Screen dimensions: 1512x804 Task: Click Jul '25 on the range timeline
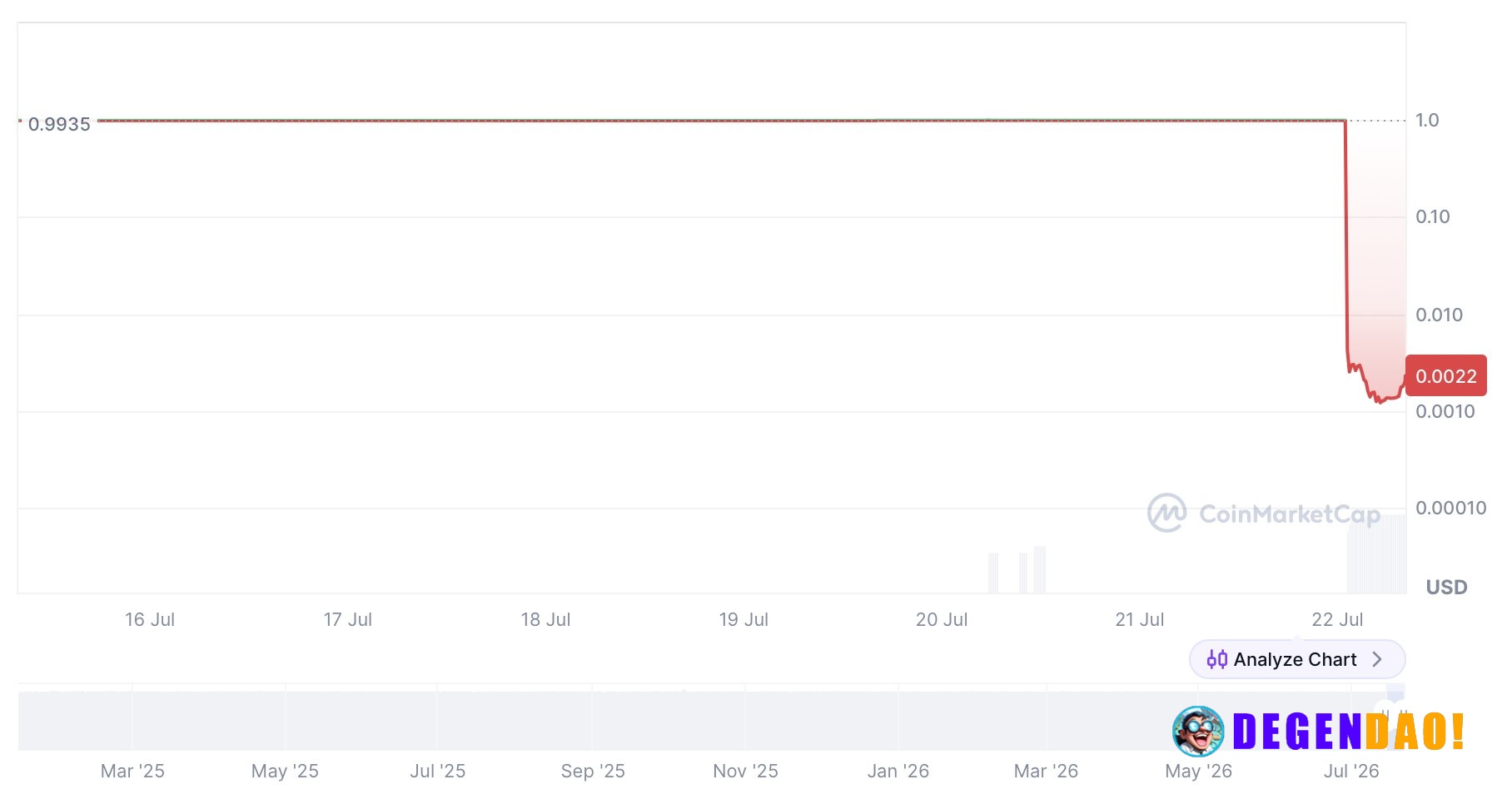[x=437, y=771]
